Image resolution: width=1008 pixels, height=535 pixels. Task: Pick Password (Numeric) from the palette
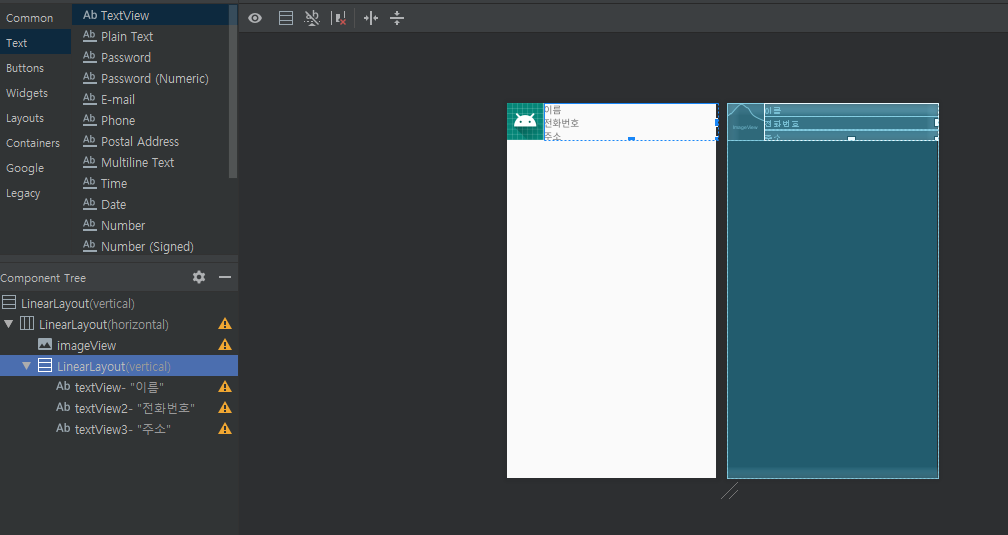pyautogui.click(x=151, y=78)
